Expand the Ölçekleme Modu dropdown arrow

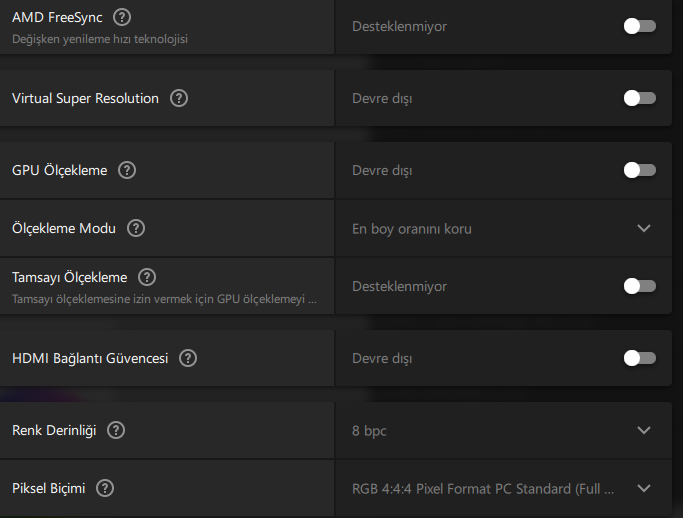point(643,228)
